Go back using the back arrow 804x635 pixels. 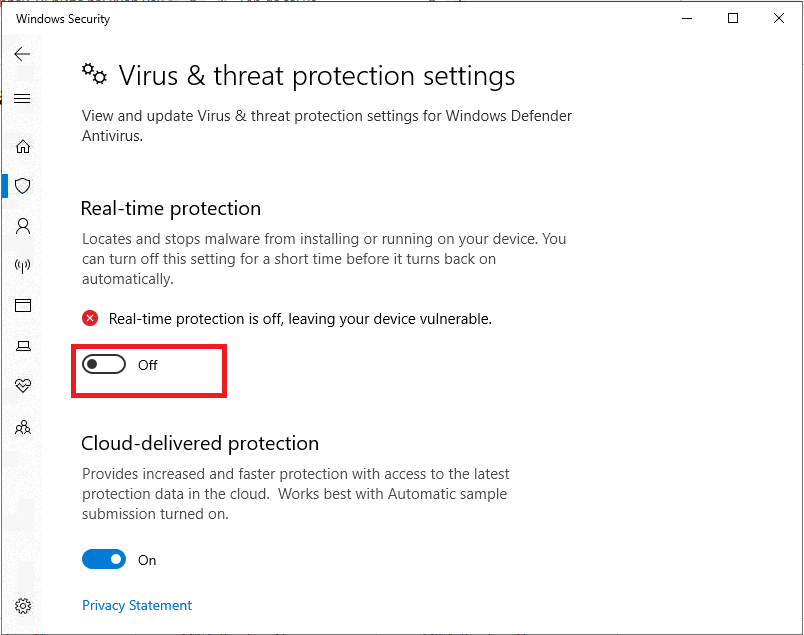[22, 54]
